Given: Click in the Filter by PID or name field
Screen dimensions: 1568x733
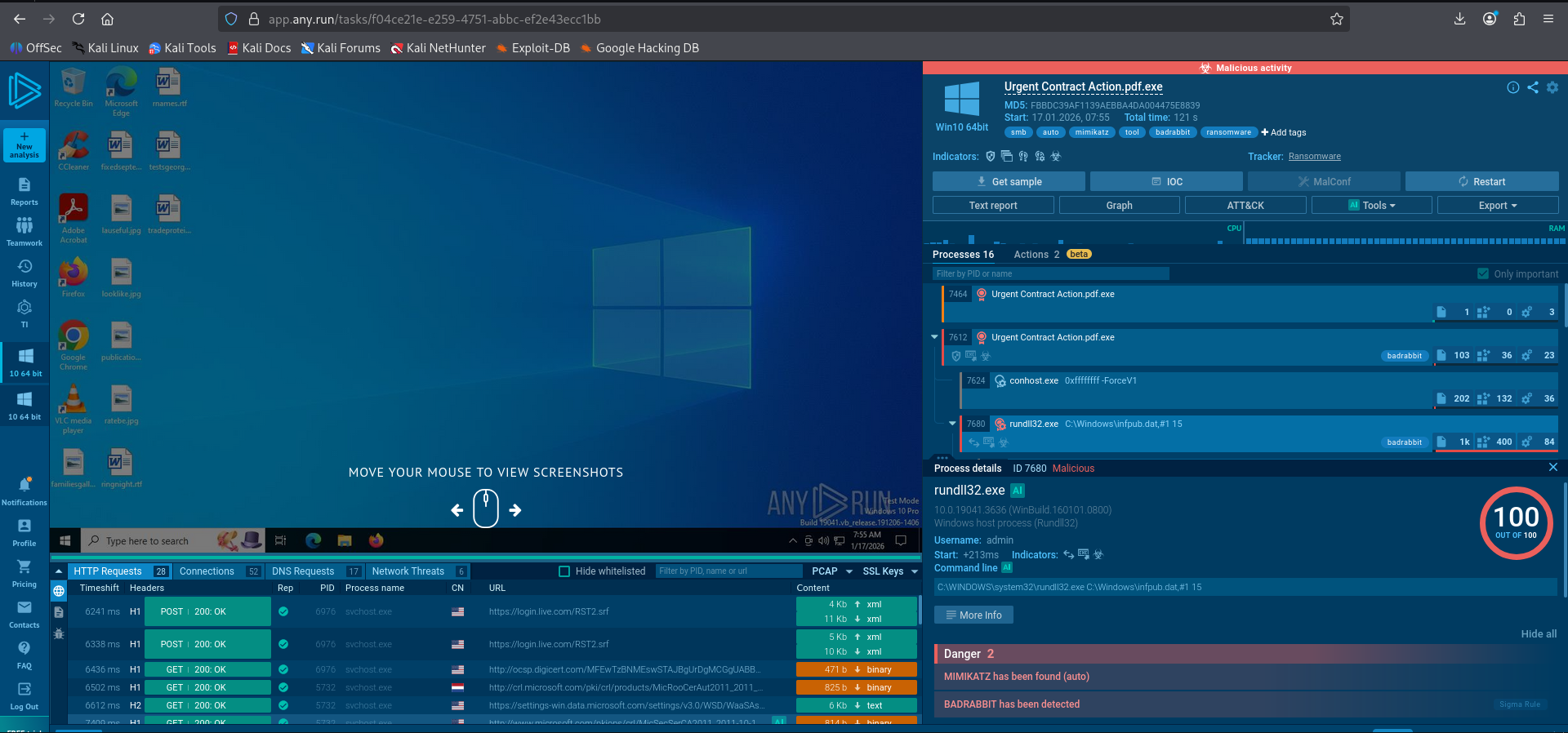Looking at the screenshot, I should point(1051,273).
